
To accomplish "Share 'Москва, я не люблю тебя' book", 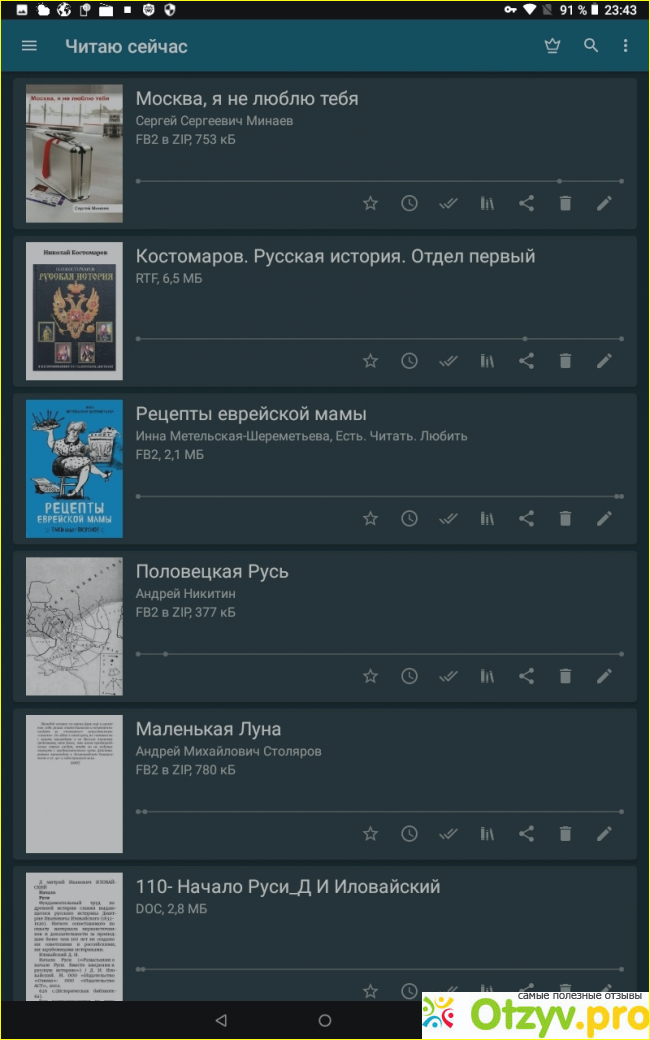I will [526, 204].
